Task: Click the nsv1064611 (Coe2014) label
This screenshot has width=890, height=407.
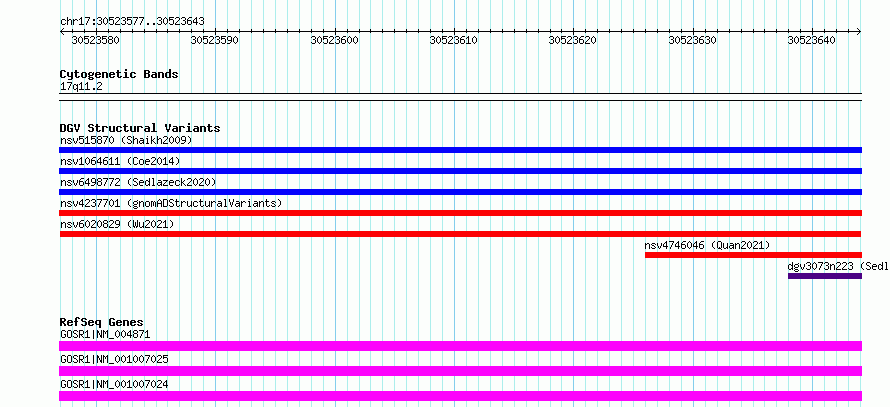Action: (x=120, y=161)
